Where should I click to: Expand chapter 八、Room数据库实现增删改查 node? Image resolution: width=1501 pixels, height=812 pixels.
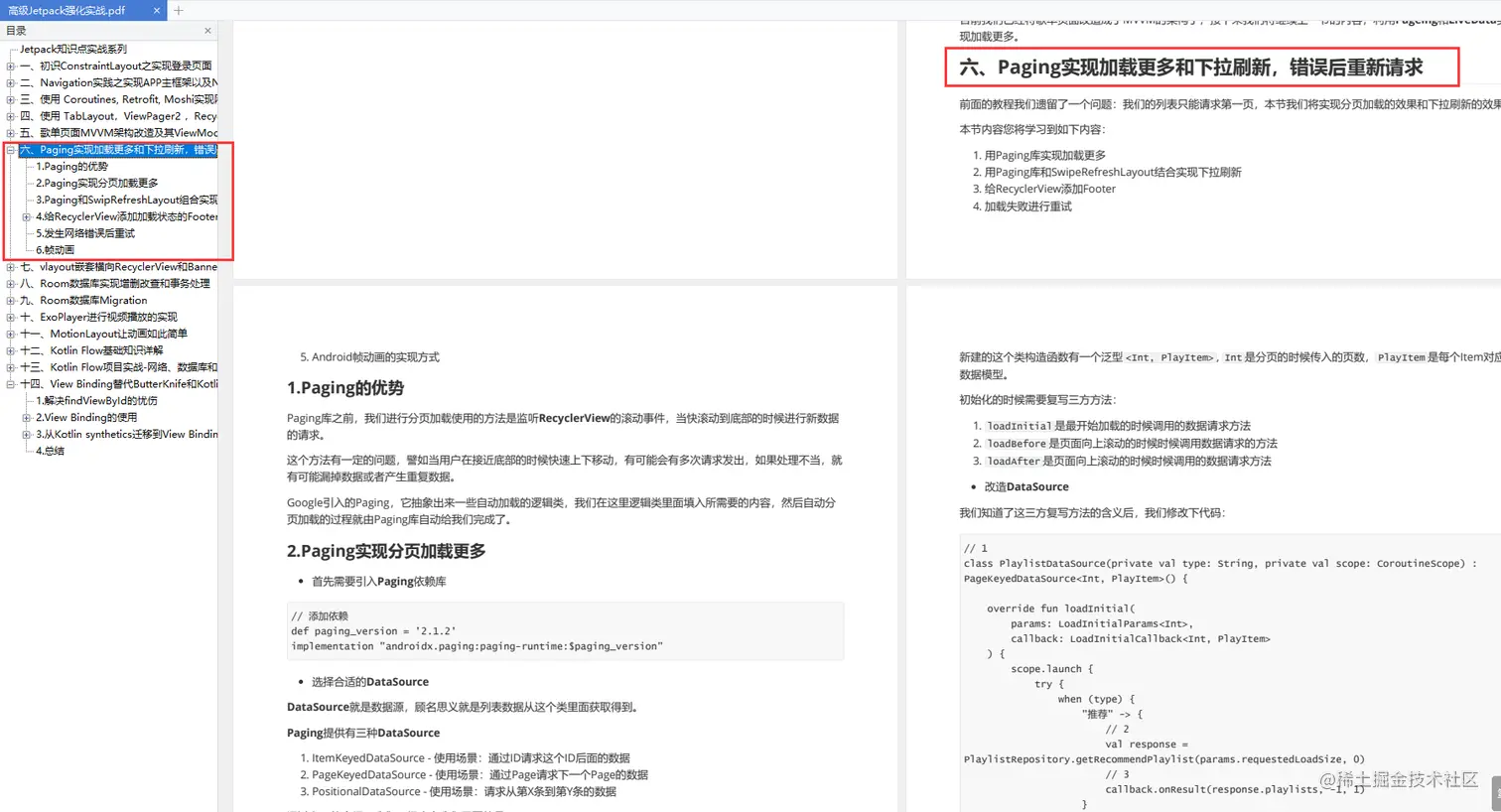[11, 284]
